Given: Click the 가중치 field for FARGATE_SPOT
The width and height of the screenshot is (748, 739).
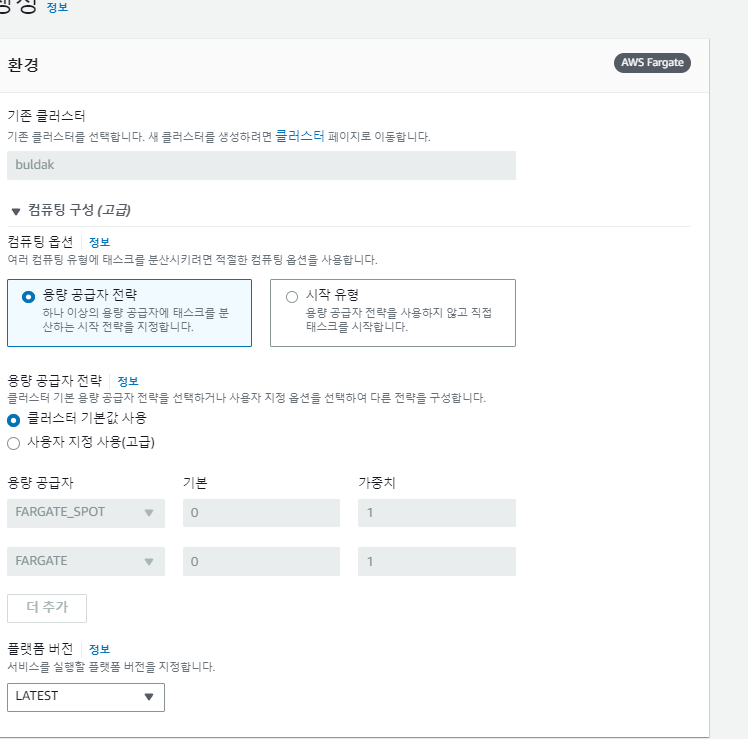Looking at the screenshot, I should (437, 513).
